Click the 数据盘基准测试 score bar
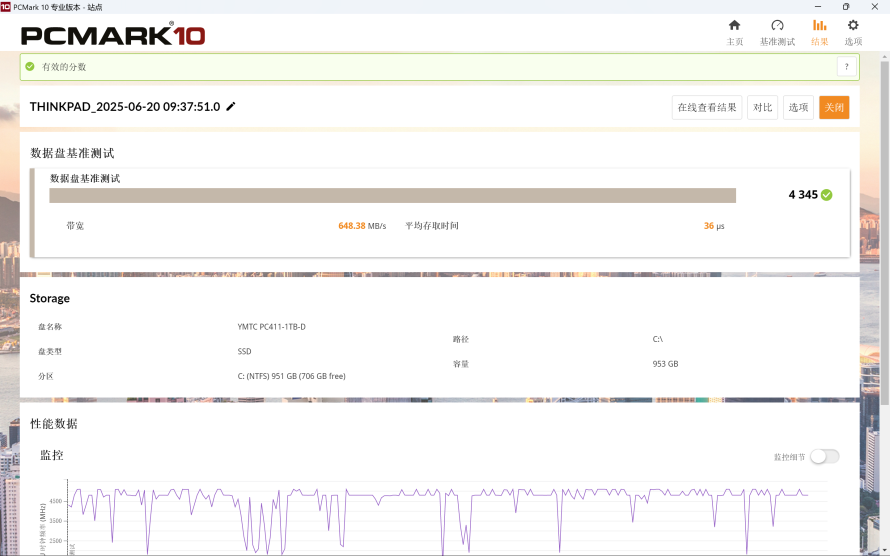This screenshot has width=890, height=556. [x=393, y=195]
